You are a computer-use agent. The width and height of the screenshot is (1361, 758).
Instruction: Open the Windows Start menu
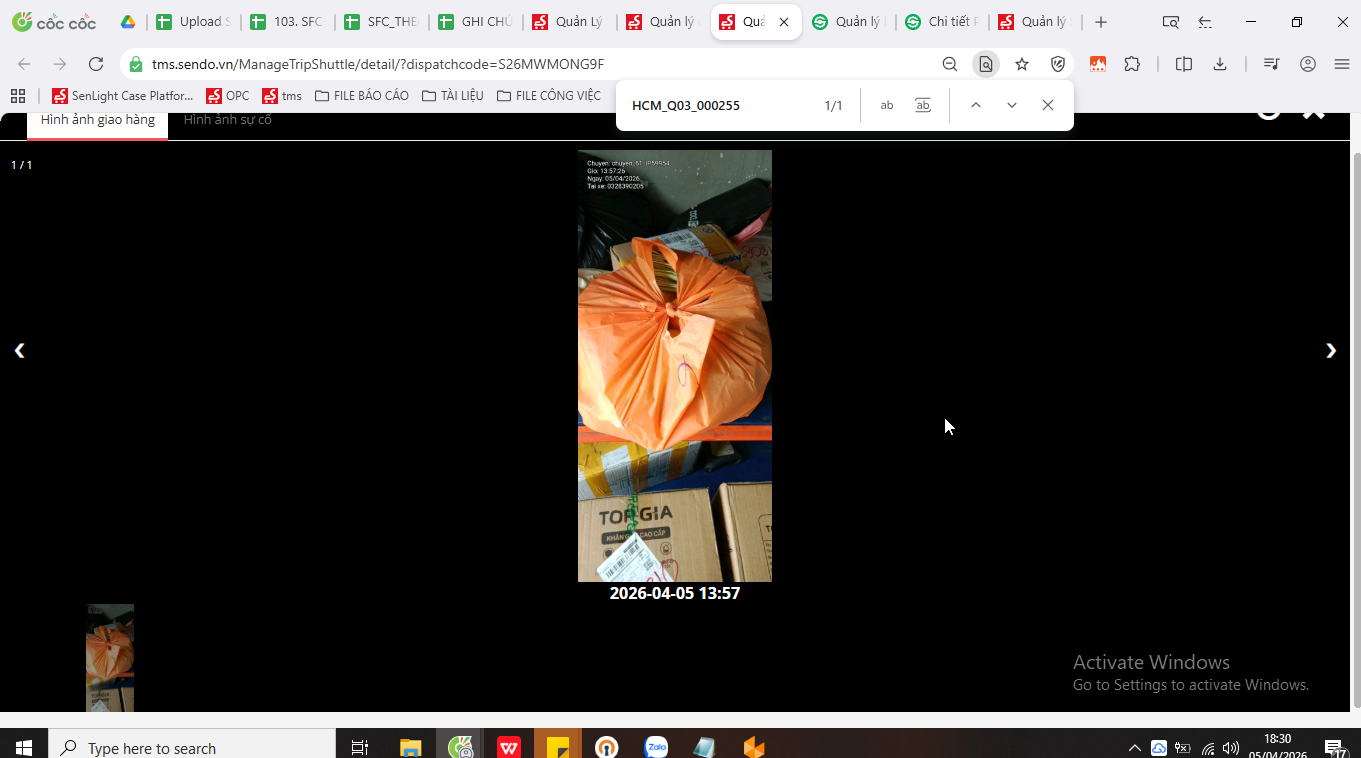click(x=24, y=747)
